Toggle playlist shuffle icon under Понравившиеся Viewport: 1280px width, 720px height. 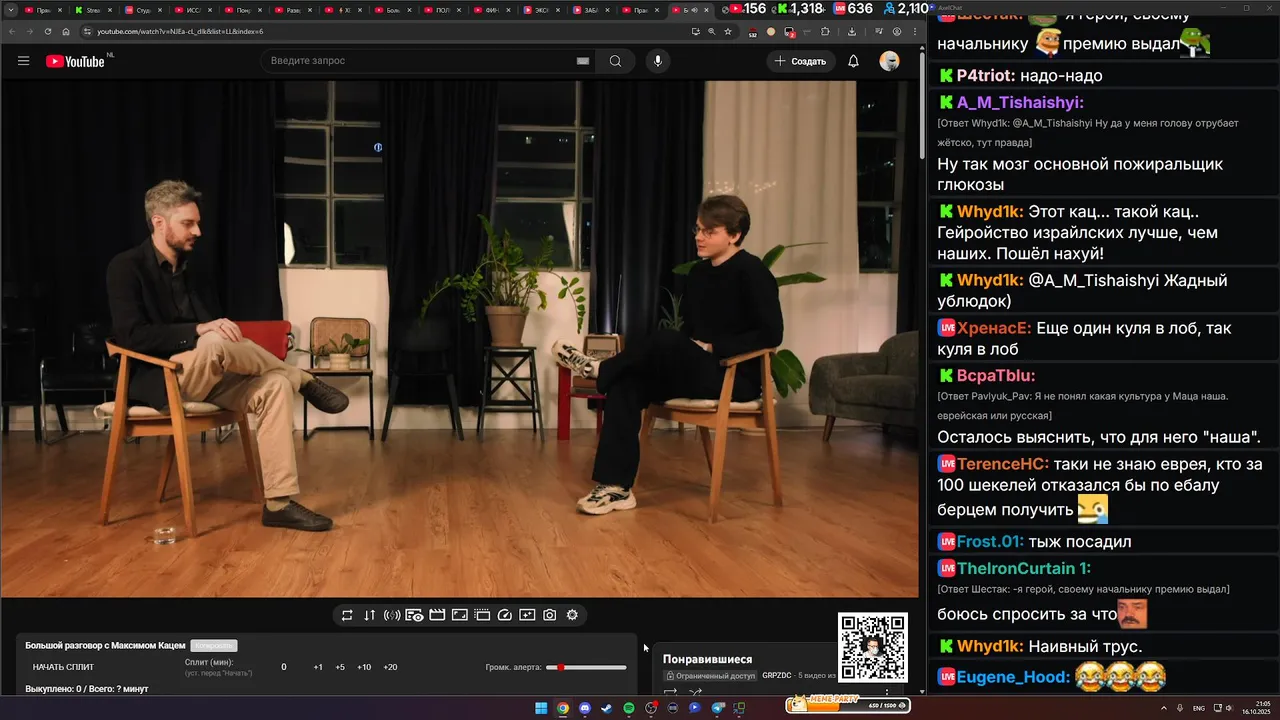pos(696,691)
